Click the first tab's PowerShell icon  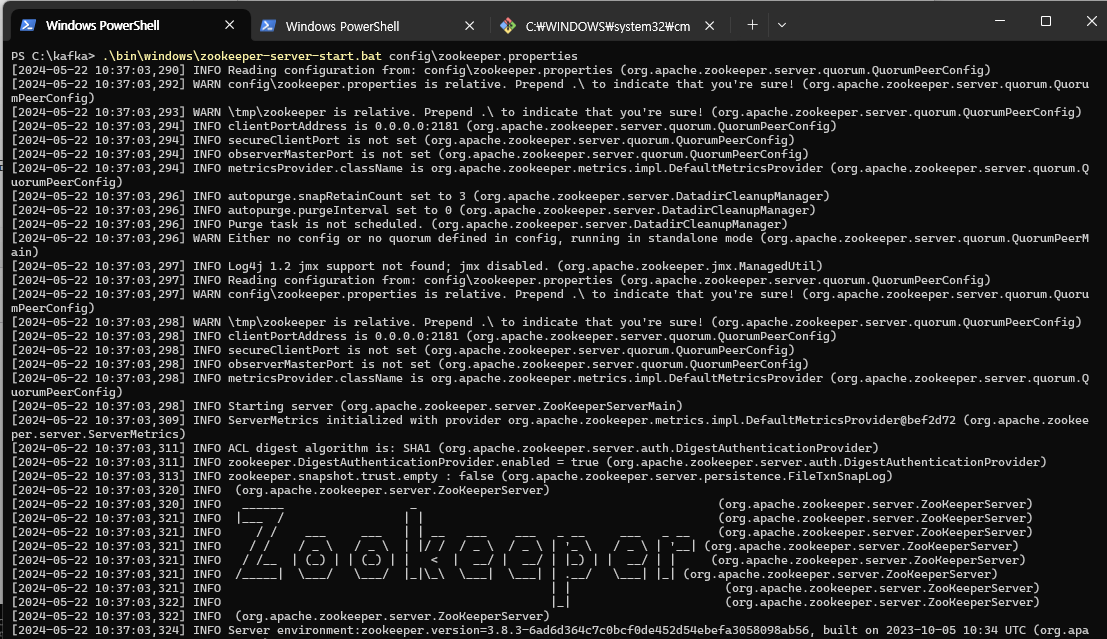point(28,25)
